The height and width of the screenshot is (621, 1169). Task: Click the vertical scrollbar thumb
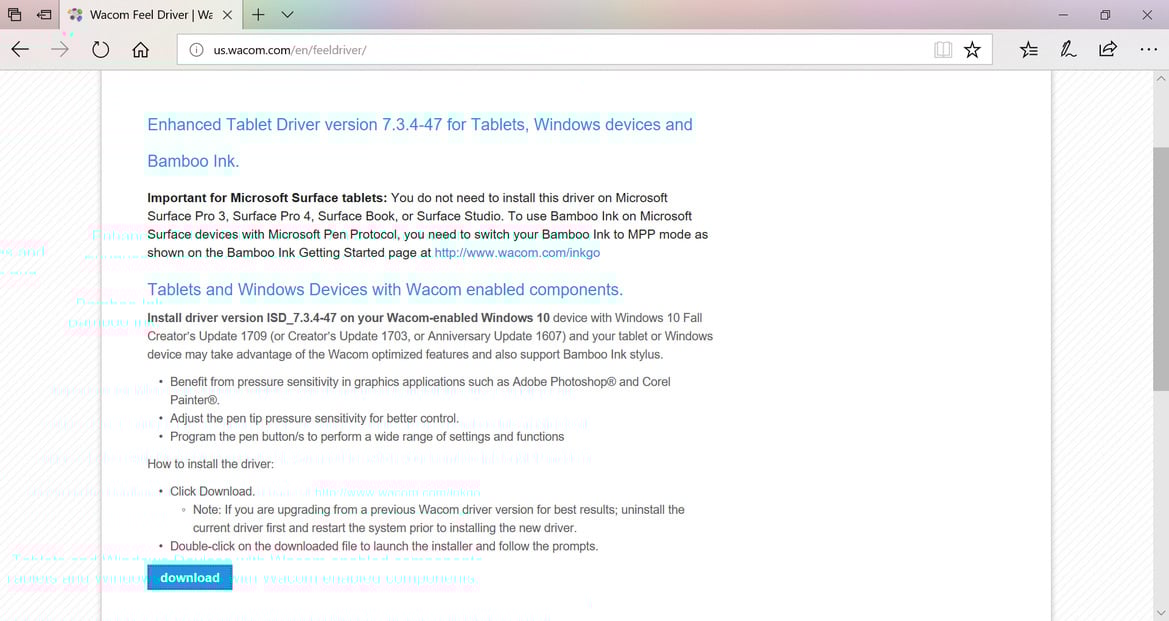click(x=1161, y=268)
